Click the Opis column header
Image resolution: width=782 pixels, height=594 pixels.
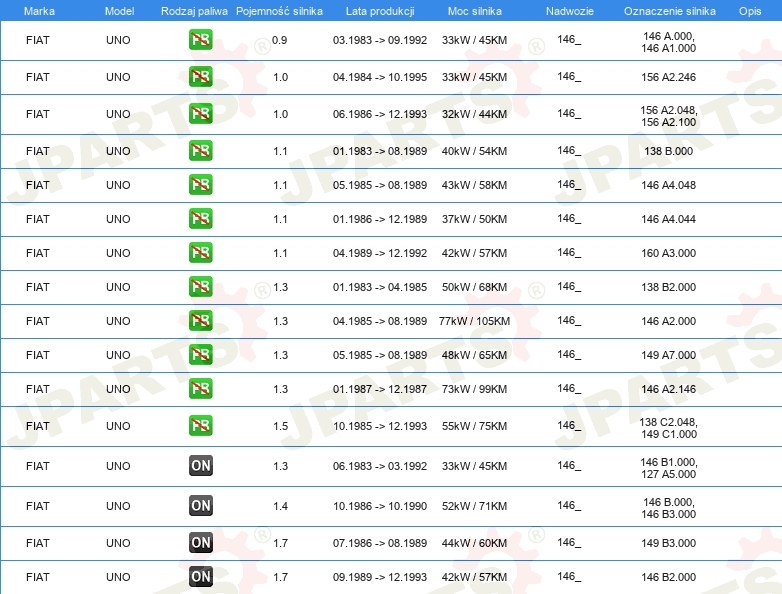pos(750,11)
